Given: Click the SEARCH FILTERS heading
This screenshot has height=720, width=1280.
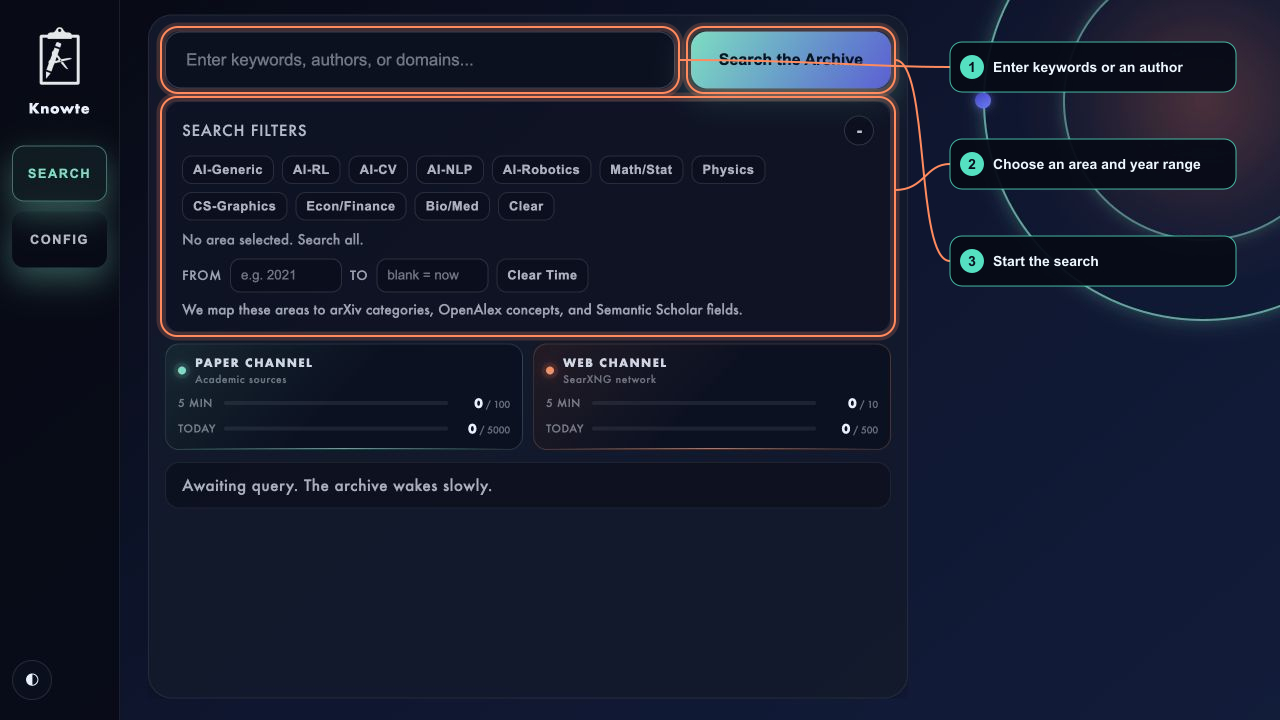Looking at the screenshot, I should (245, 131).
